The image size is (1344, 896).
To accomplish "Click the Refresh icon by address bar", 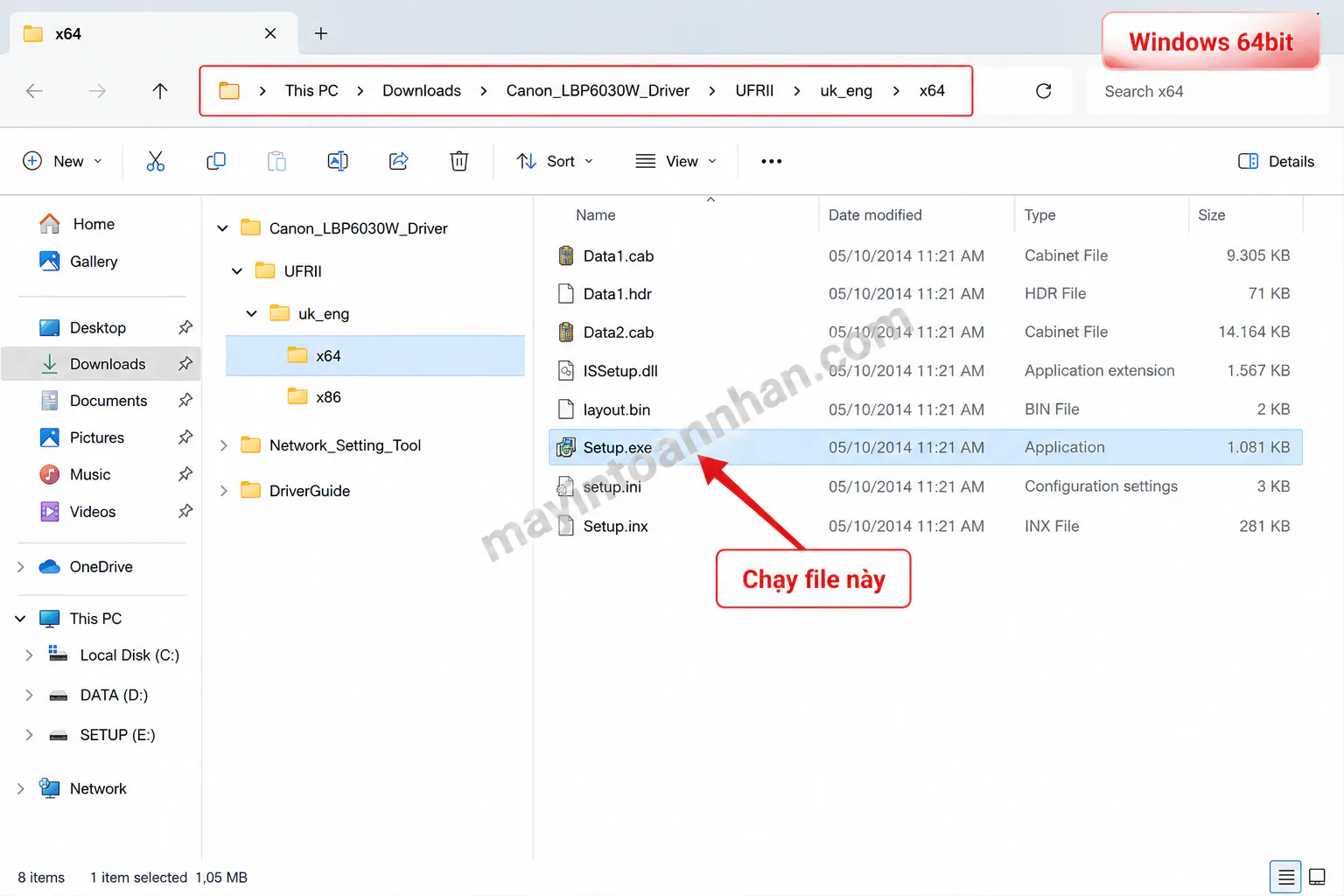I will (1043, 91).
